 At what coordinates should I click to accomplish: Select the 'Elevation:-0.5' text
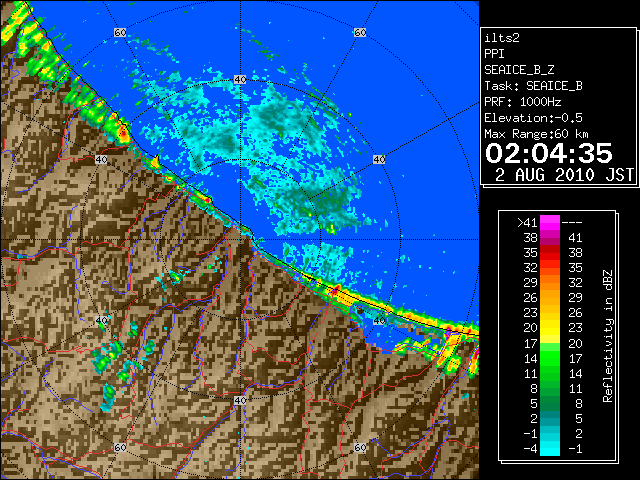533,118
